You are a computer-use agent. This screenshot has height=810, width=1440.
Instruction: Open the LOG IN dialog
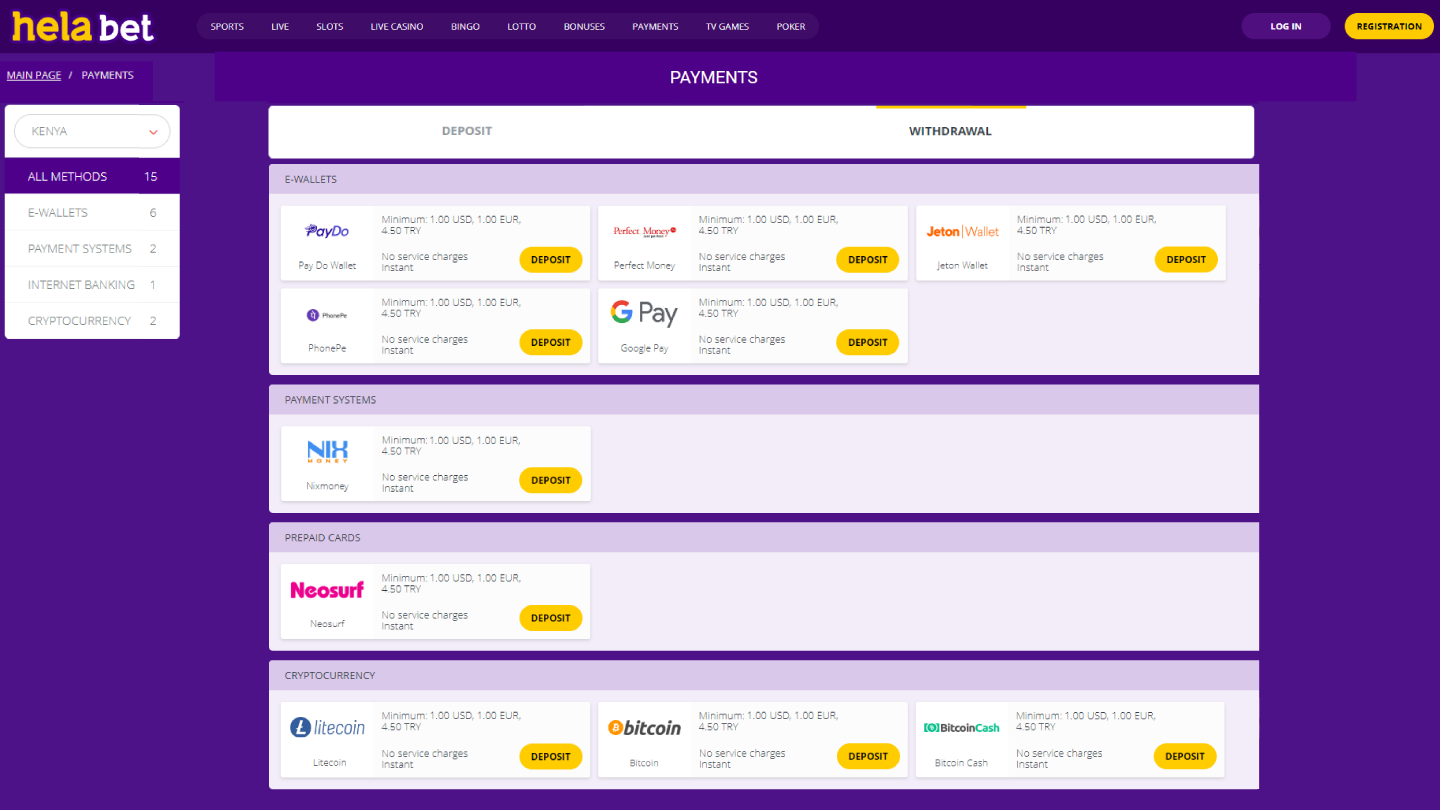1285,26
